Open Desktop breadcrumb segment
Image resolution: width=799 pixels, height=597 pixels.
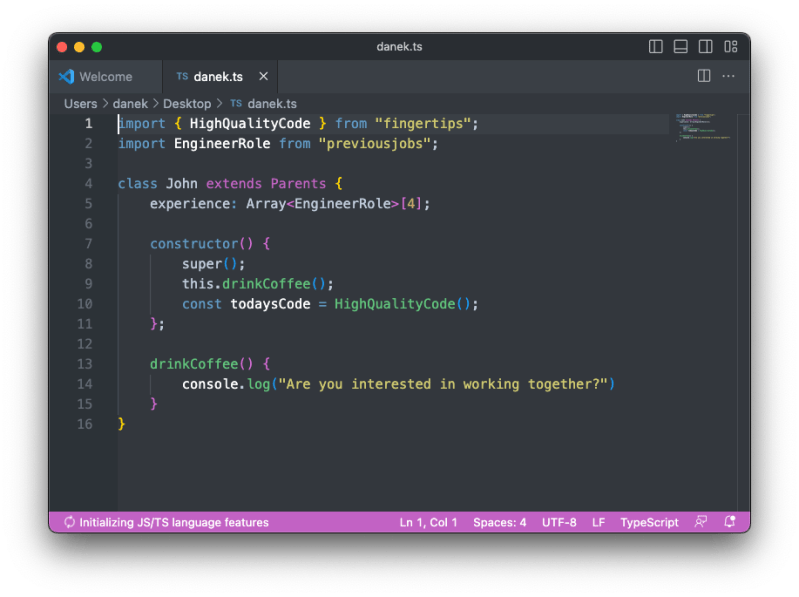[187, 103]
